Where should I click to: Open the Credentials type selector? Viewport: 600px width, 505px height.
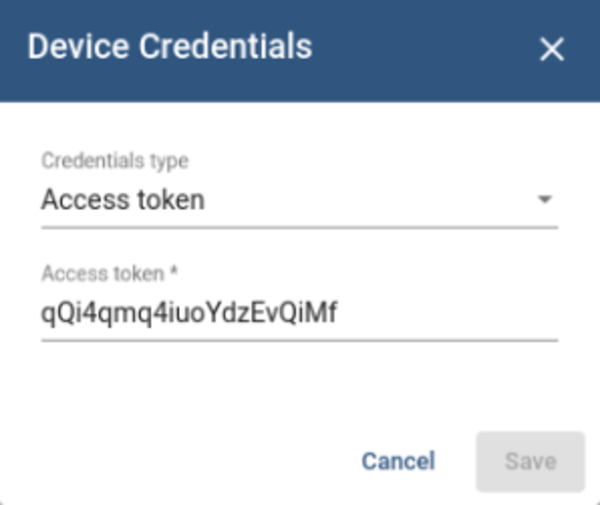pos(298,200)
